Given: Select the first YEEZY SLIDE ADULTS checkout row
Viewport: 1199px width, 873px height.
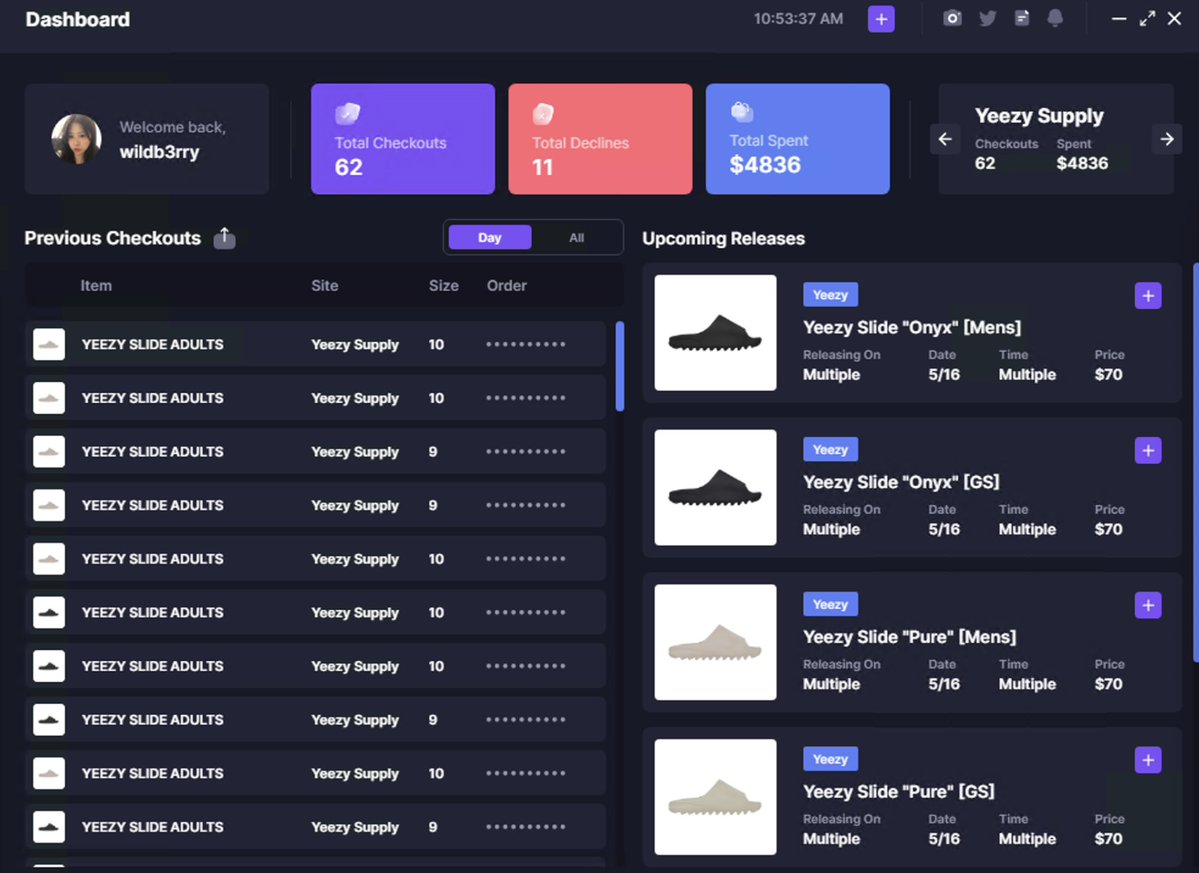Looking at the screenshot, I should 315,345.
